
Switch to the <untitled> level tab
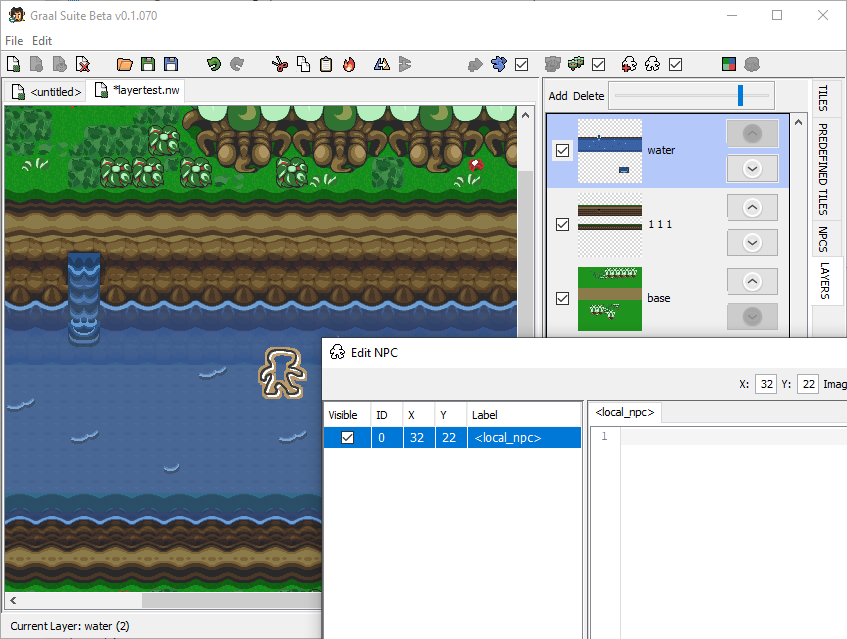coord(47,91)
